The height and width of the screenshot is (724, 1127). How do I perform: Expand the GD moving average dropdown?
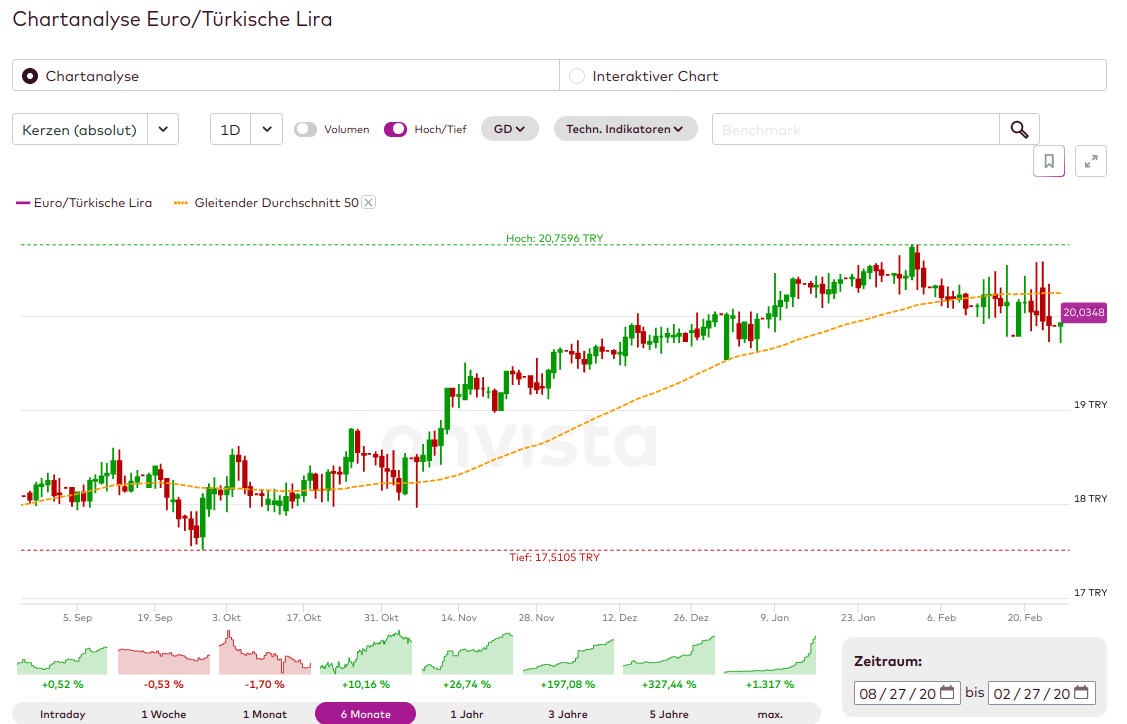[510, 130]
